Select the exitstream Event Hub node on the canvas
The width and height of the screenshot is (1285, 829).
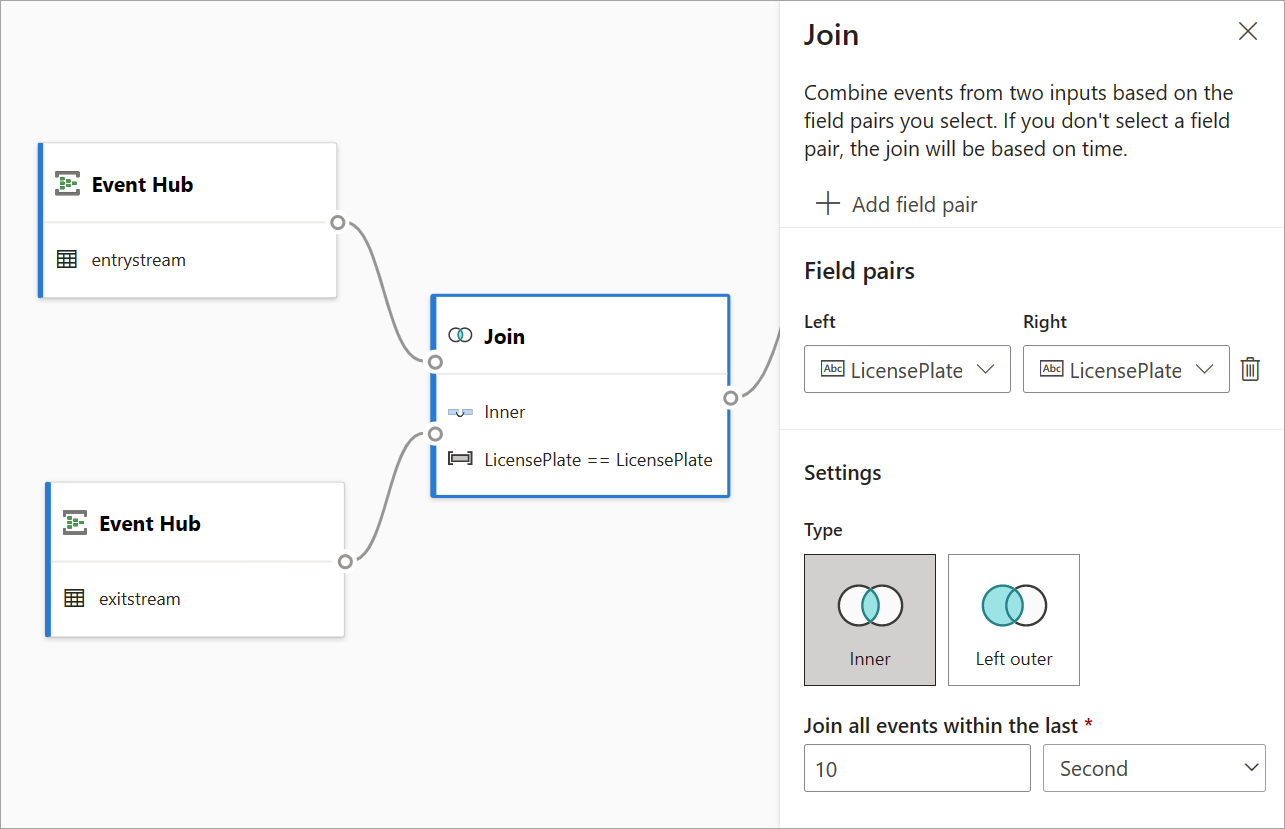[x=195, y=559]
